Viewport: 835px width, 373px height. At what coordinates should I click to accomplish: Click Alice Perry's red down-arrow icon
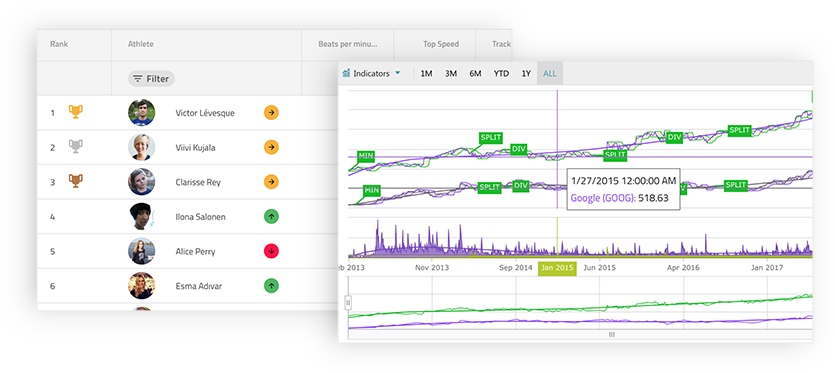pos(272,251)
